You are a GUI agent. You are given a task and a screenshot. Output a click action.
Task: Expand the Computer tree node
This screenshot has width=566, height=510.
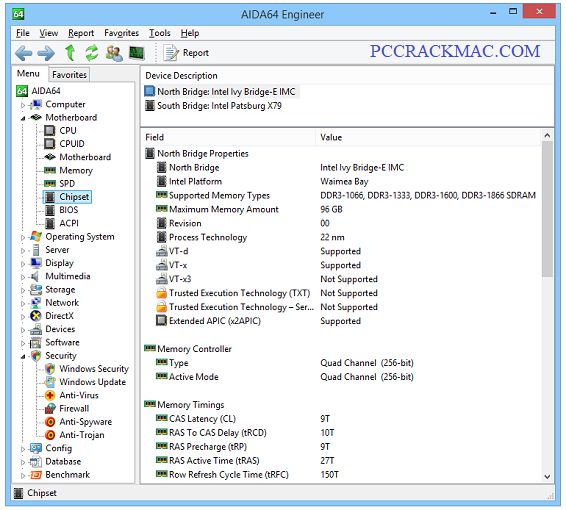[x=22, y=105]
